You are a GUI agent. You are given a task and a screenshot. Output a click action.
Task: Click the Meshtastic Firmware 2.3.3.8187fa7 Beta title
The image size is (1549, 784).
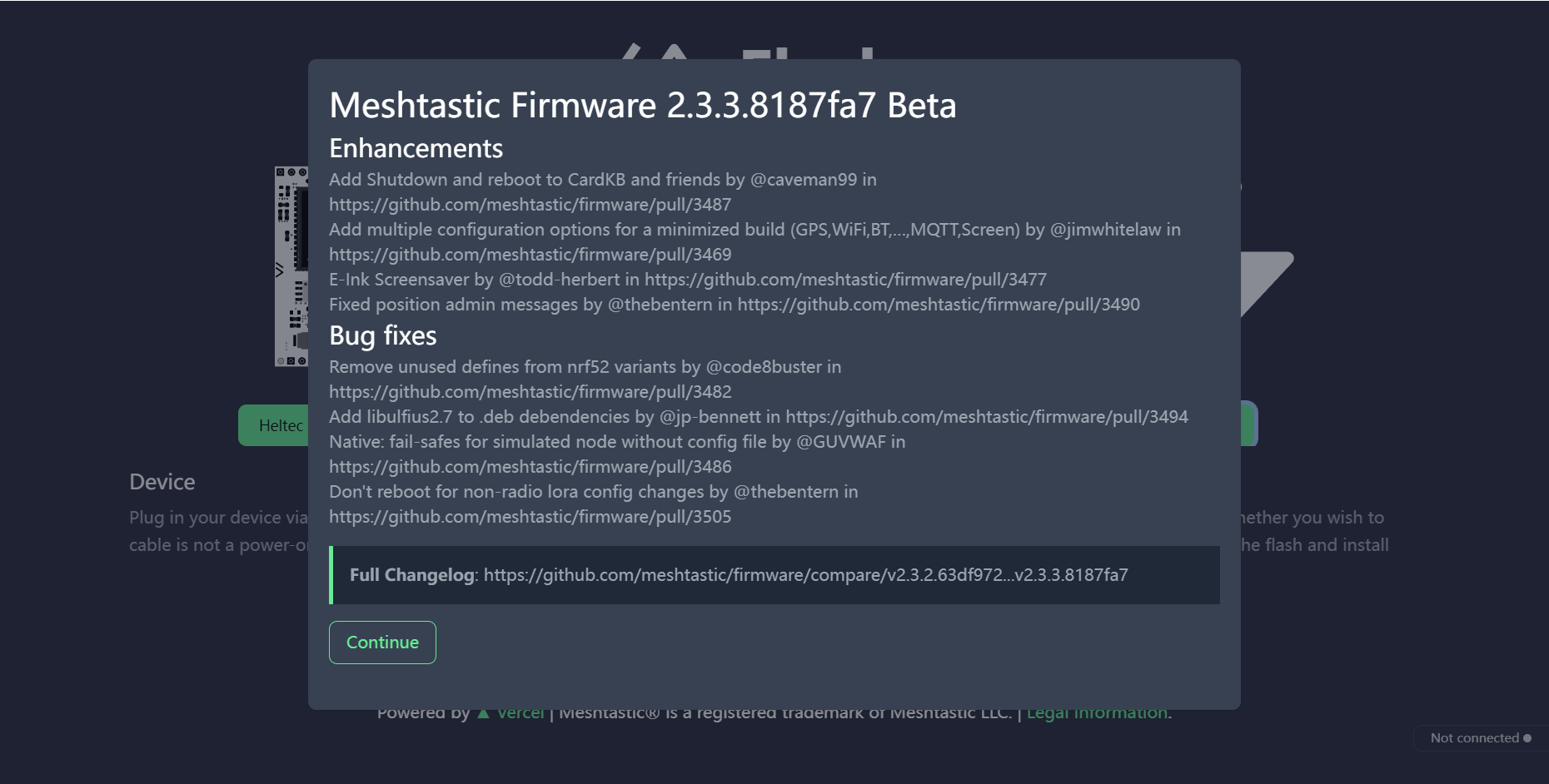(642, 106)
